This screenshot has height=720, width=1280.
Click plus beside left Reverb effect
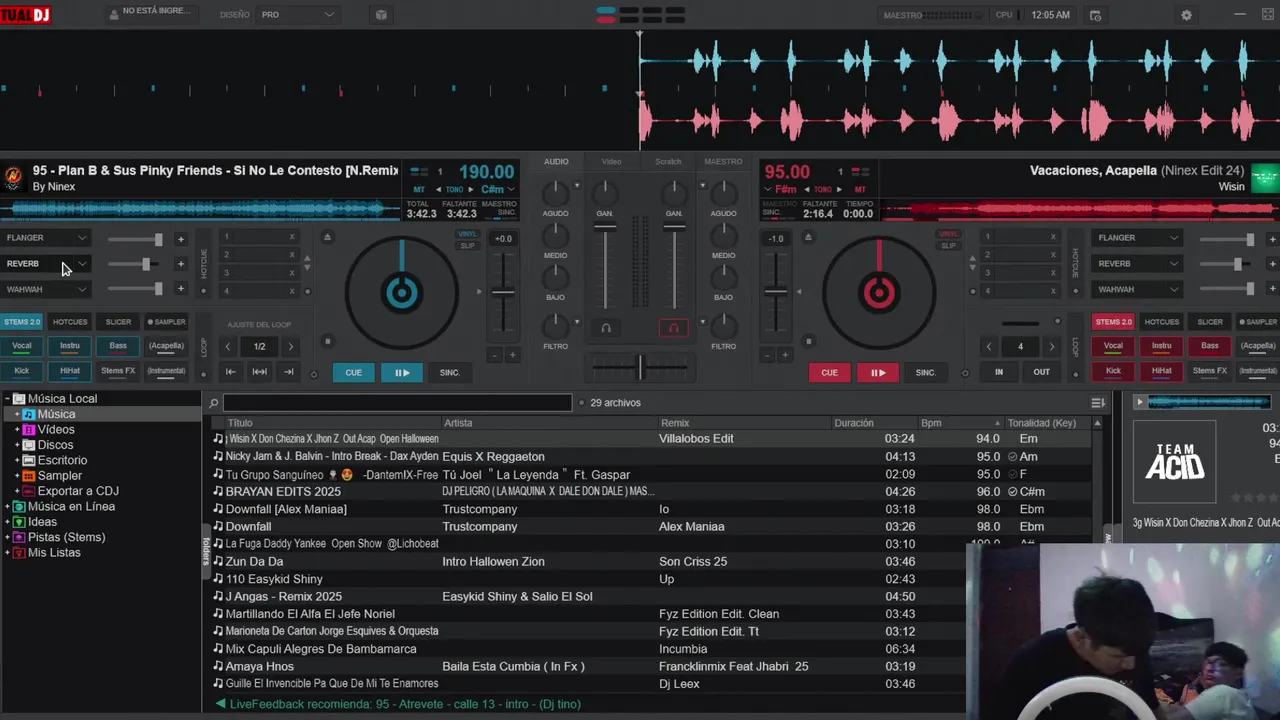coord(181,264)
